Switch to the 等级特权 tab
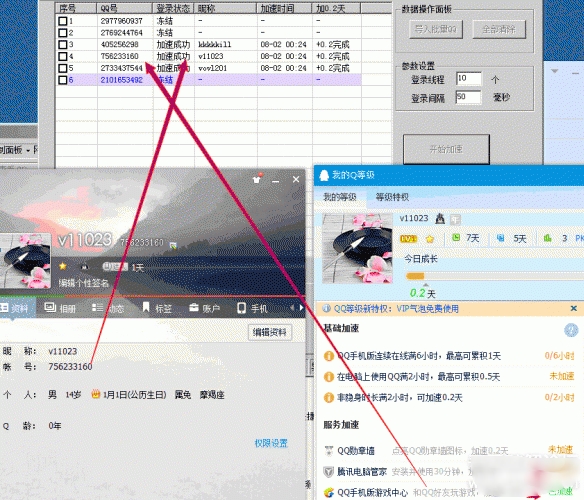Image resolution: width=584 pixels, height=500 pixels. click(x=392, y=197)
